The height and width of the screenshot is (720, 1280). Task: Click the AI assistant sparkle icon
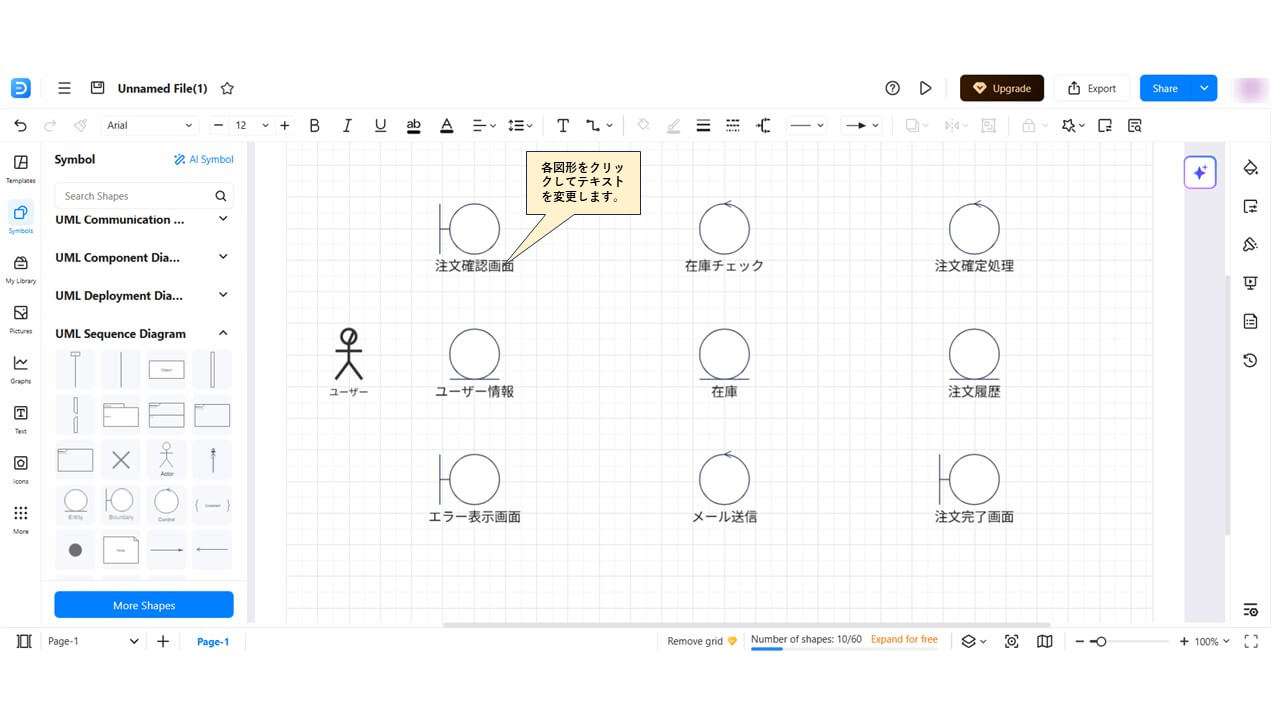click(x=1200, y=172)
